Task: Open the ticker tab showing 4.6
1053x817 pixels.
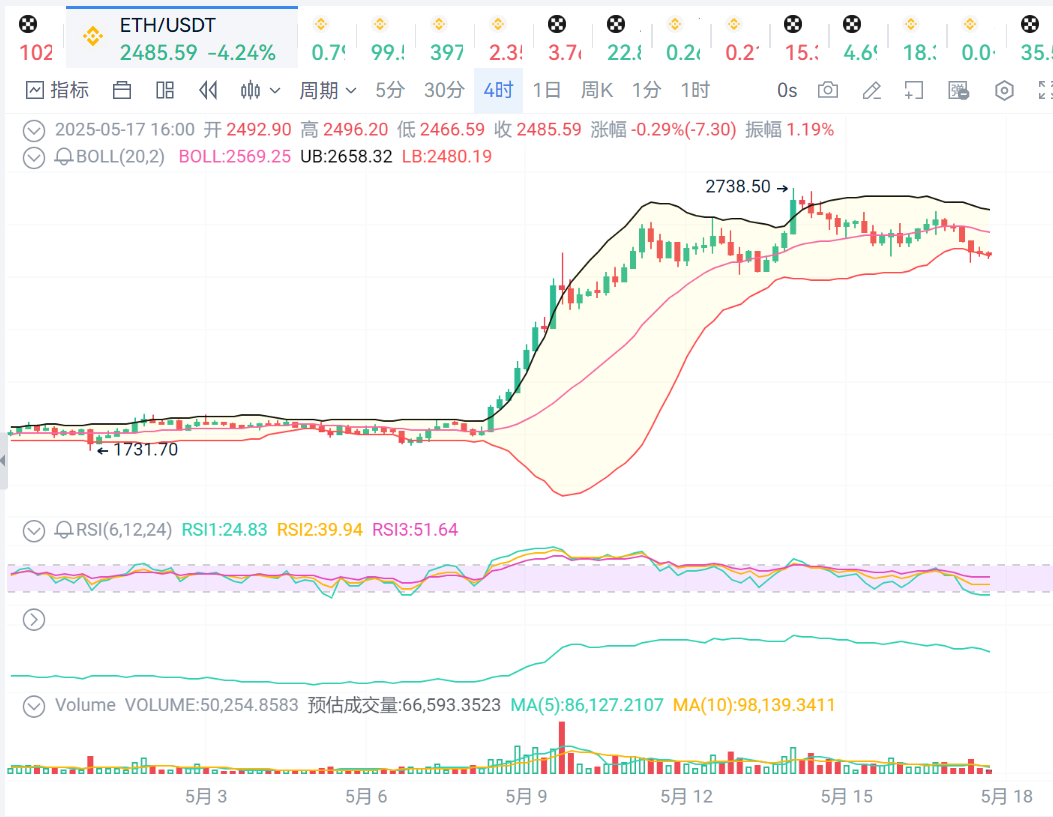Action: 859,38
